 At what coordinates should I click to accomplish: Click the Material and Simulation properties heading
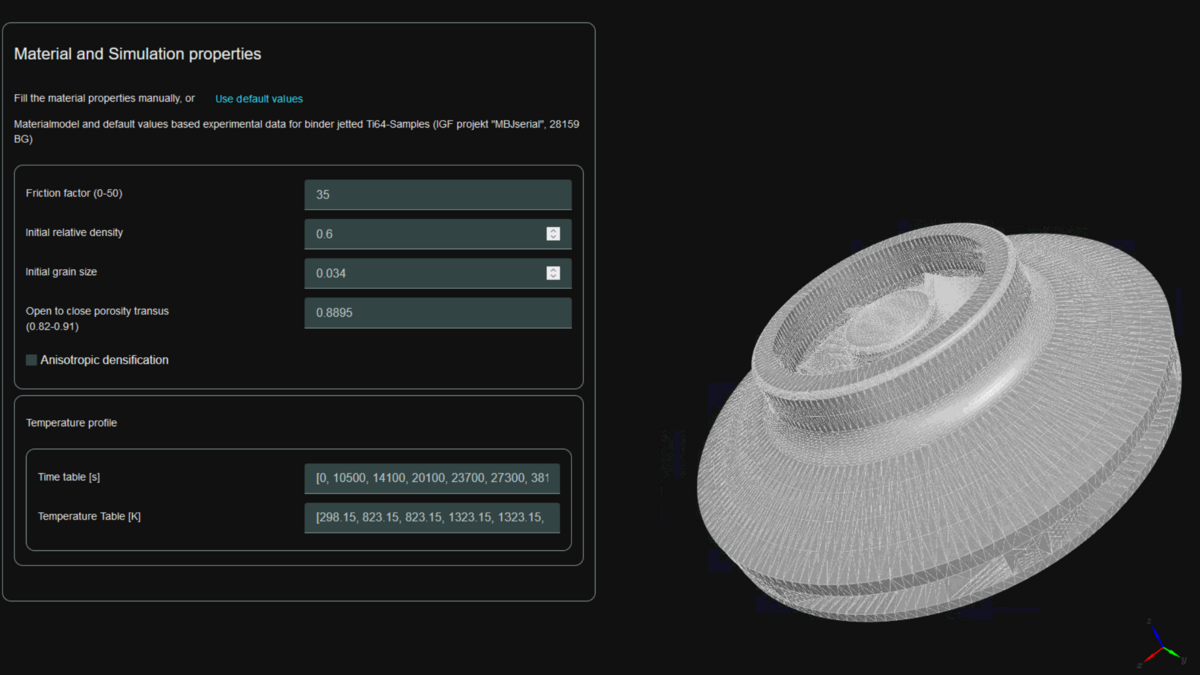(x=137, y=54)
